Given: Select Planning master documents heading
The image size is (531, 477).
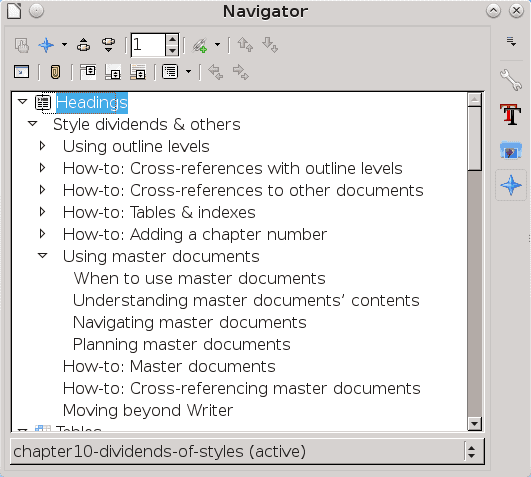Looking at the screenshot, I should pos(182,345).
